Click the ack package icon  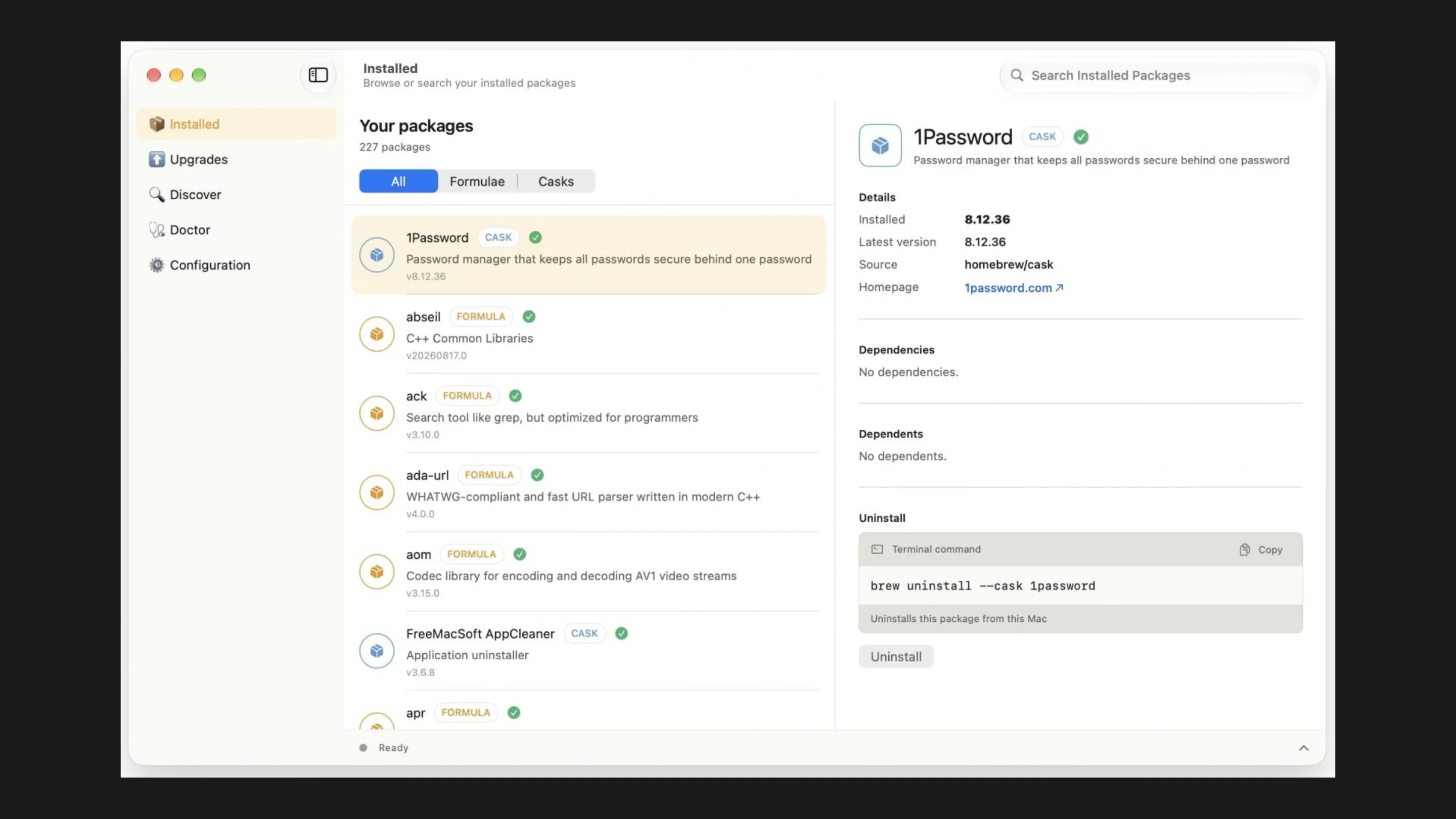tap(377, 413)
